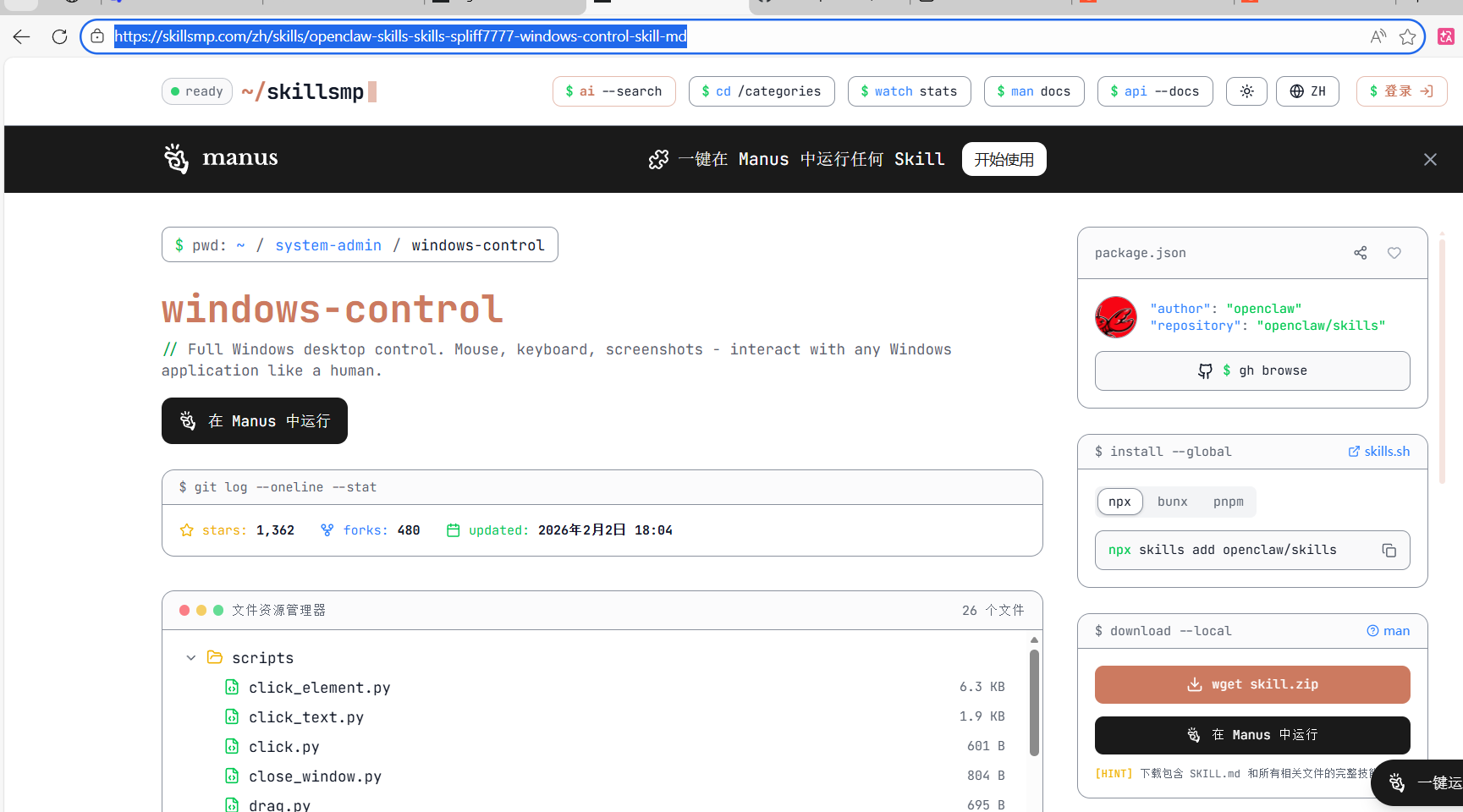This screenshot has width=1463, height=812.
Task: Click the green window dot in file explorer
Action: pos(218,610)
